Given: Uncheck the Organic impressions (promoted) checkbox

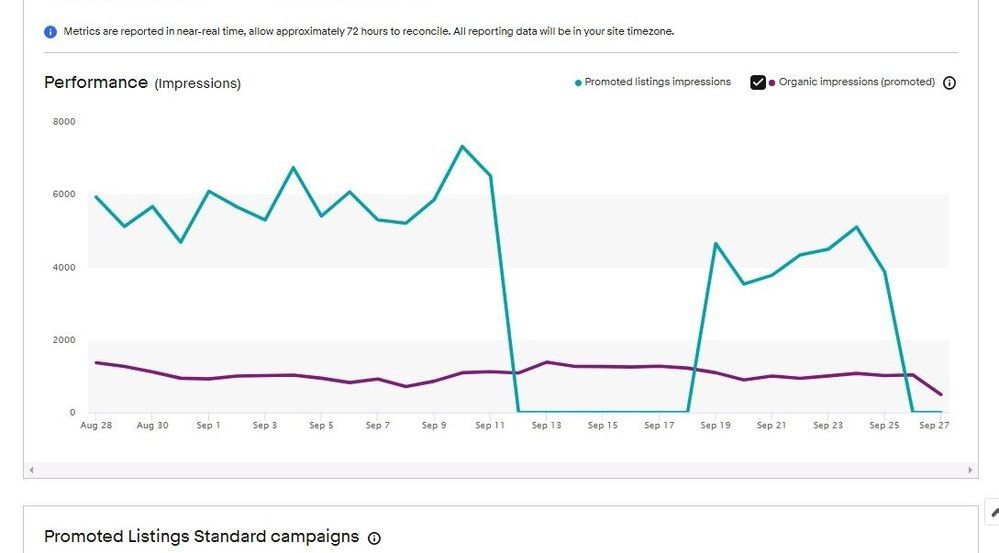Looking at the screenshot, I should (x=758, y=83).
